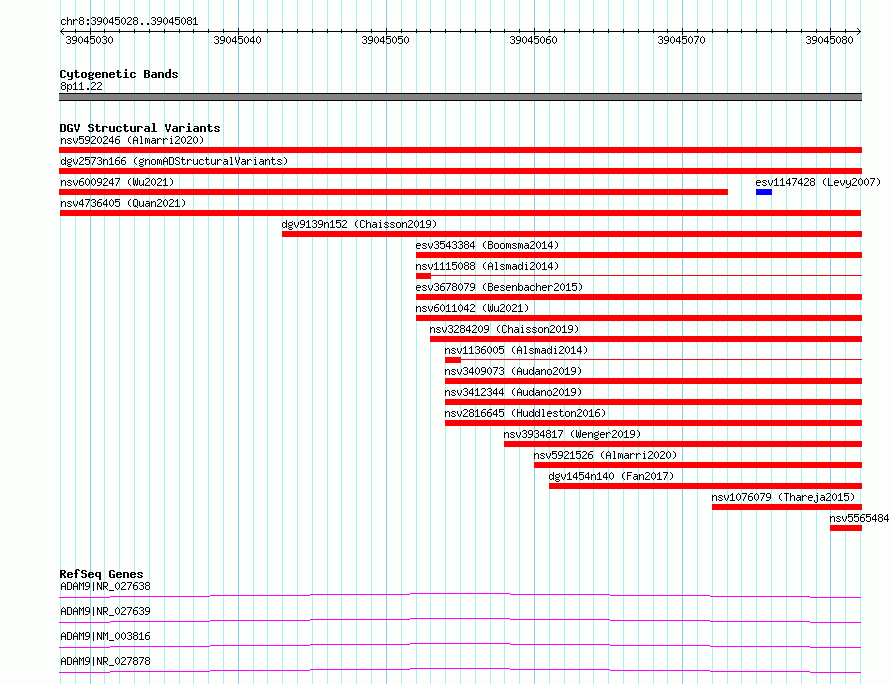Open esv3543384 (Boomsma2014) variant label
Screen dimensions: 890x684
click(x=487, y=245)
